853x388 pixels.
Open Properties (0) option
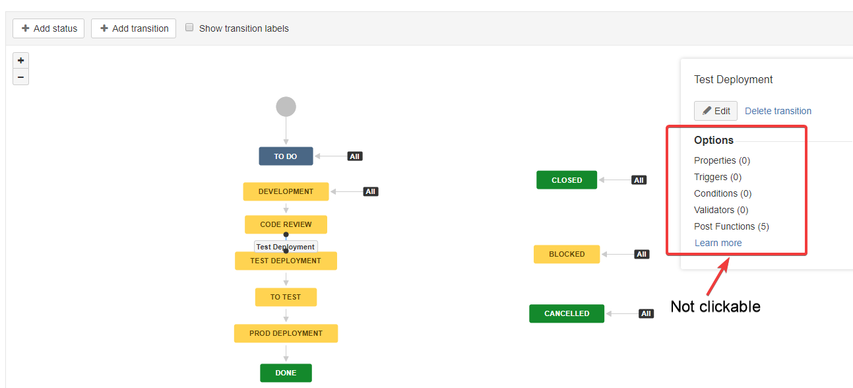[x=722, y=161]
